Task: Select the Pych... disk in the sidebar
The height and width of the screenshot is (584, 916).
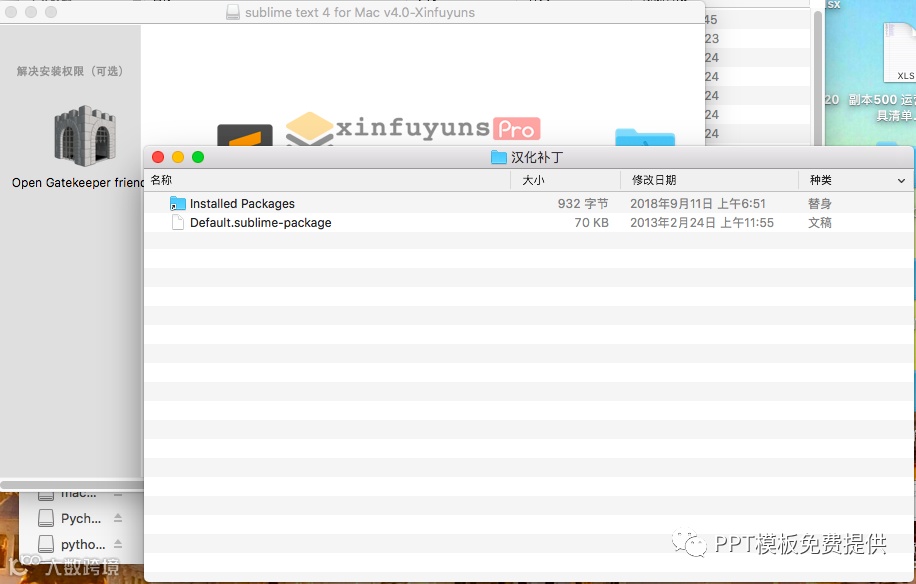Action: 70,519
